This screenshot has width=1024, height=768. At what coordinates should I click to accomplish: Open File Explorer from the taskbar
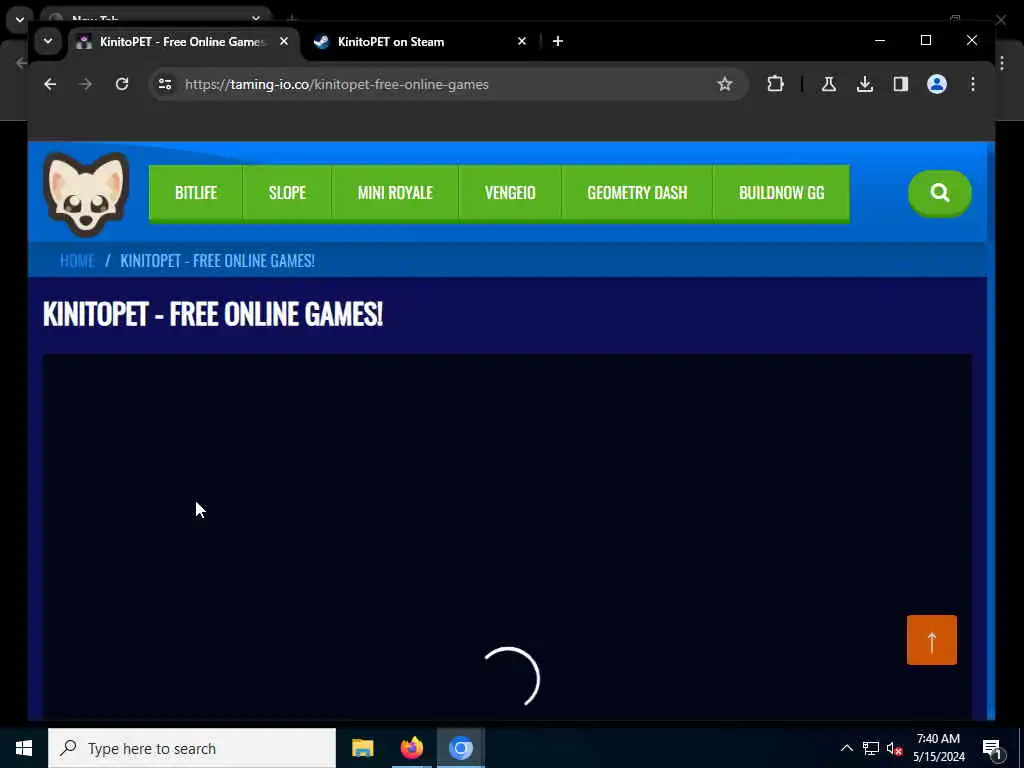362,748
